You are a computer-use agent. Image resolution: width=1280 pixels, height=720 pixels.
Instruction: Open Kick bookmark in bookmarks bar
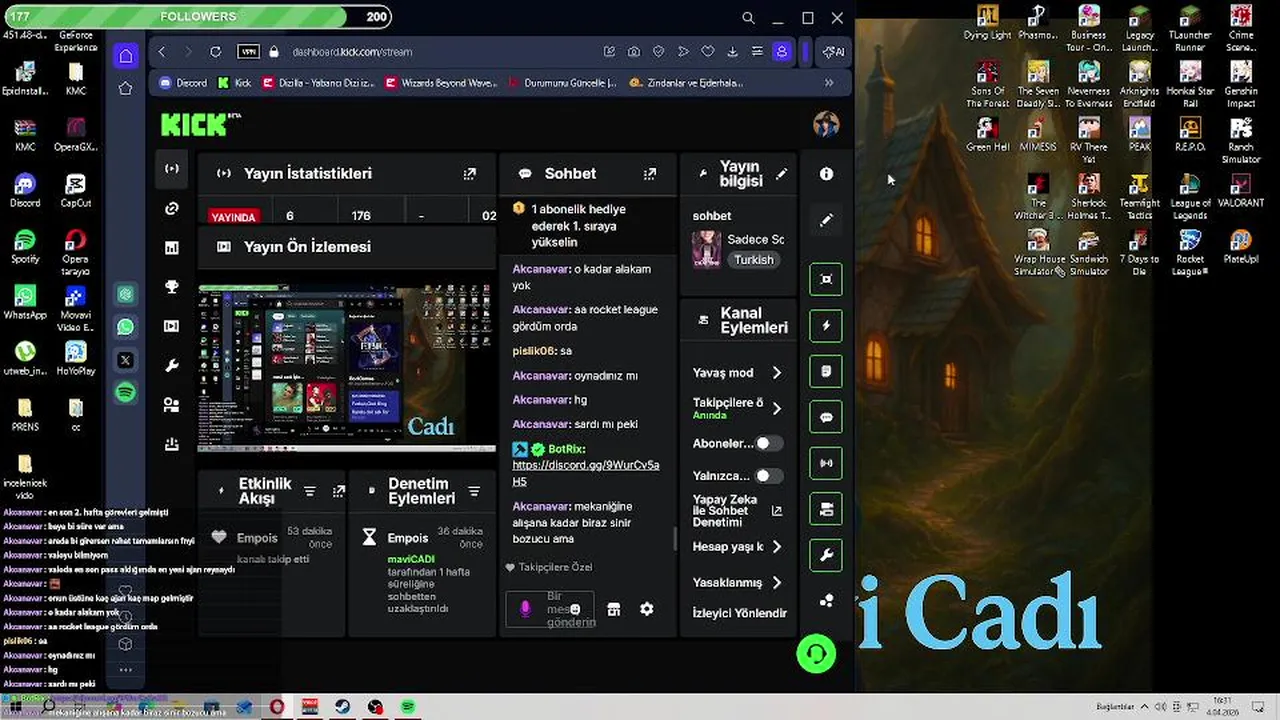click(x=234, y=83)
